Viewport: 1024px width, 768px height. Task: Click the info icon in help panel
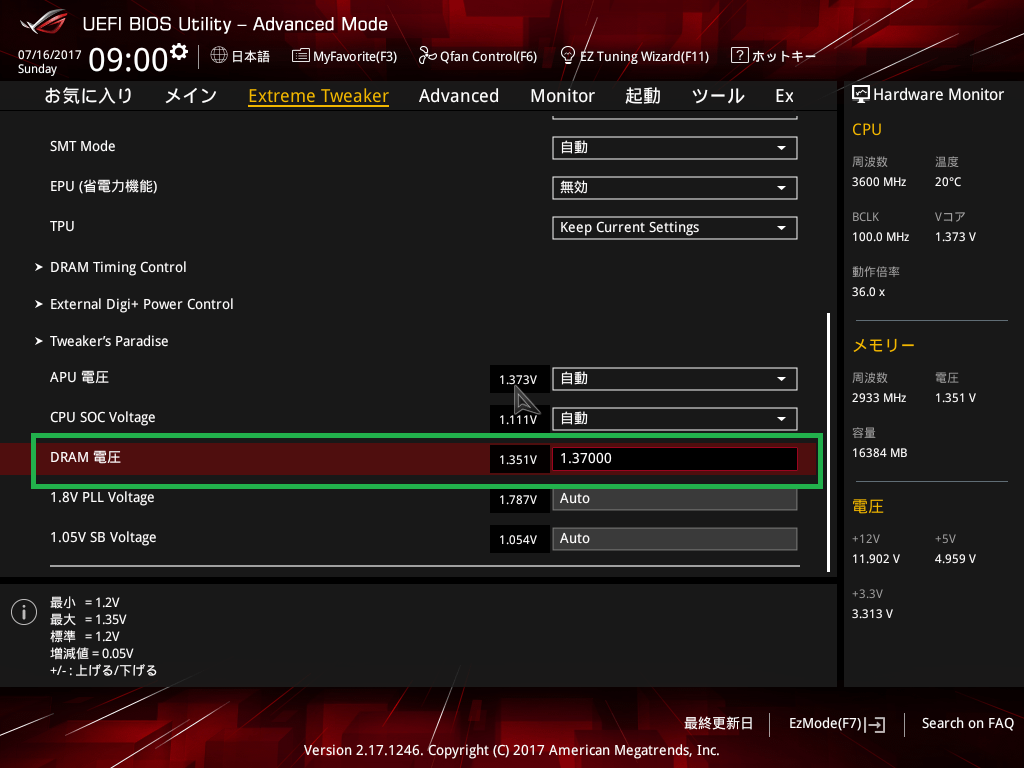23,612
